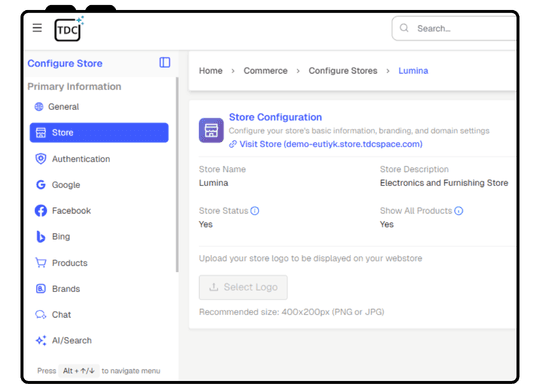The height and width of the screenshot is (384, 540).
Task: Click the Primary Information section label
Action: [x=74, y=86]
